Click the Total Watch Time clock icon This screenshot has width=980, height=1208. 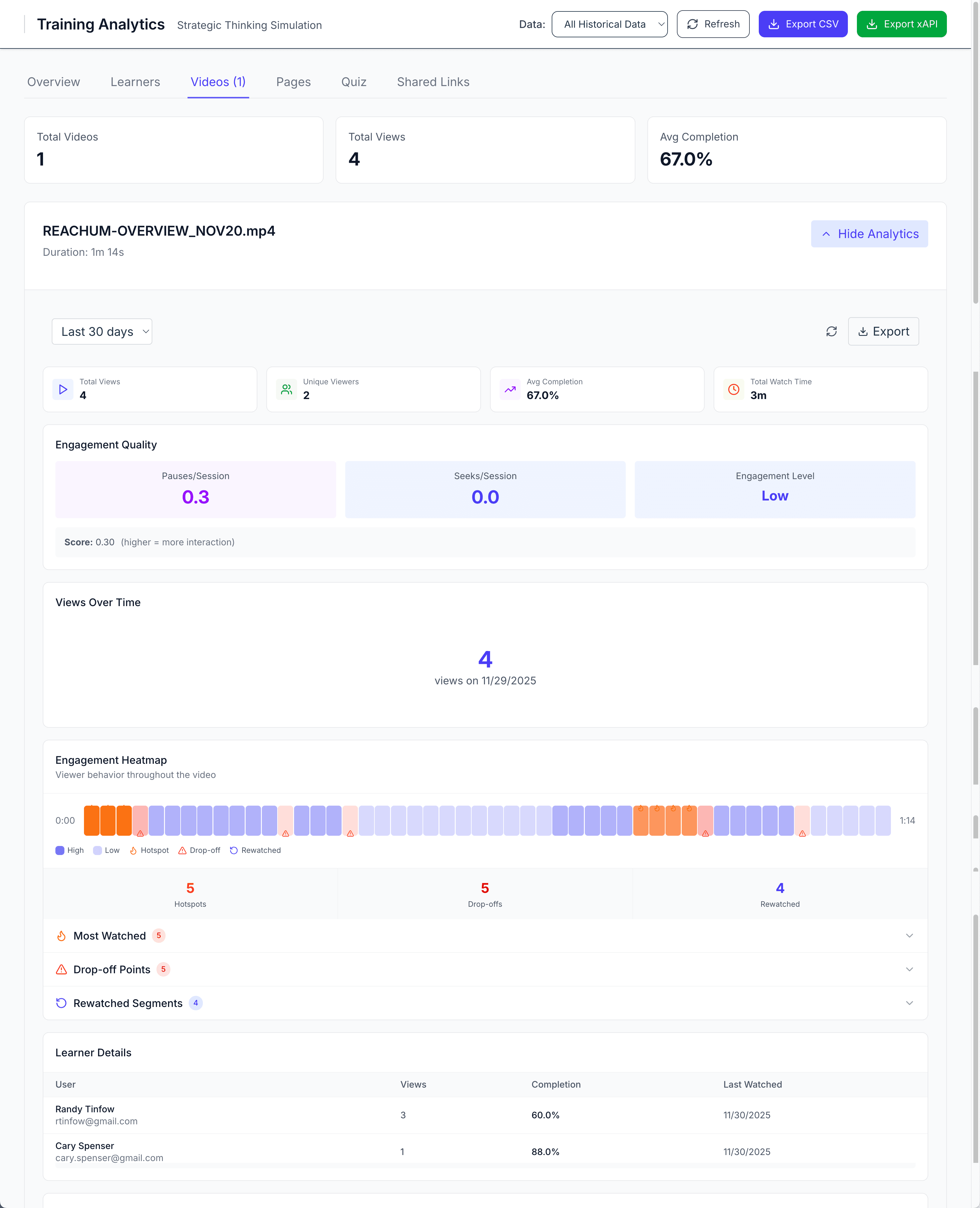click(733, 389)
